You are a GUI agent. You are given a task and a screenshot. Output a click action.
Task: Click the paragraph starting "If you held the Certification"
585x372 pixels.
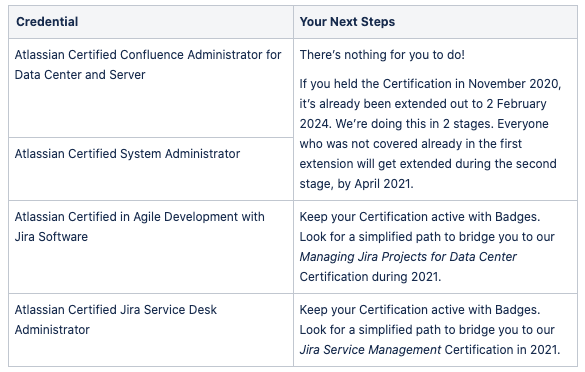click(430, 134)
